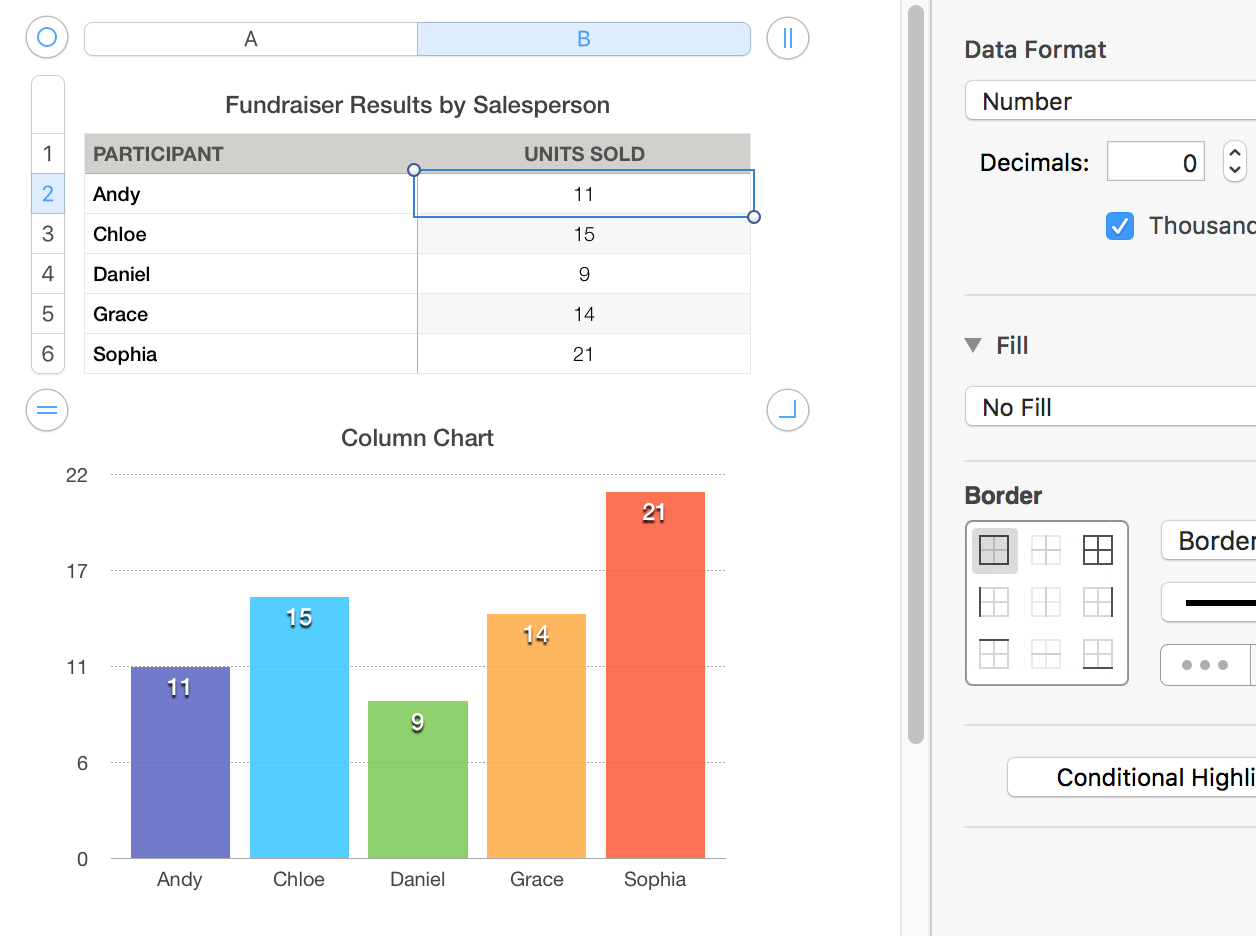The width and height of the screenshot is (1256, 936).
Task: Open the Border Styles dropdown
Action: pyautogui.click(x=1208, y=541)
